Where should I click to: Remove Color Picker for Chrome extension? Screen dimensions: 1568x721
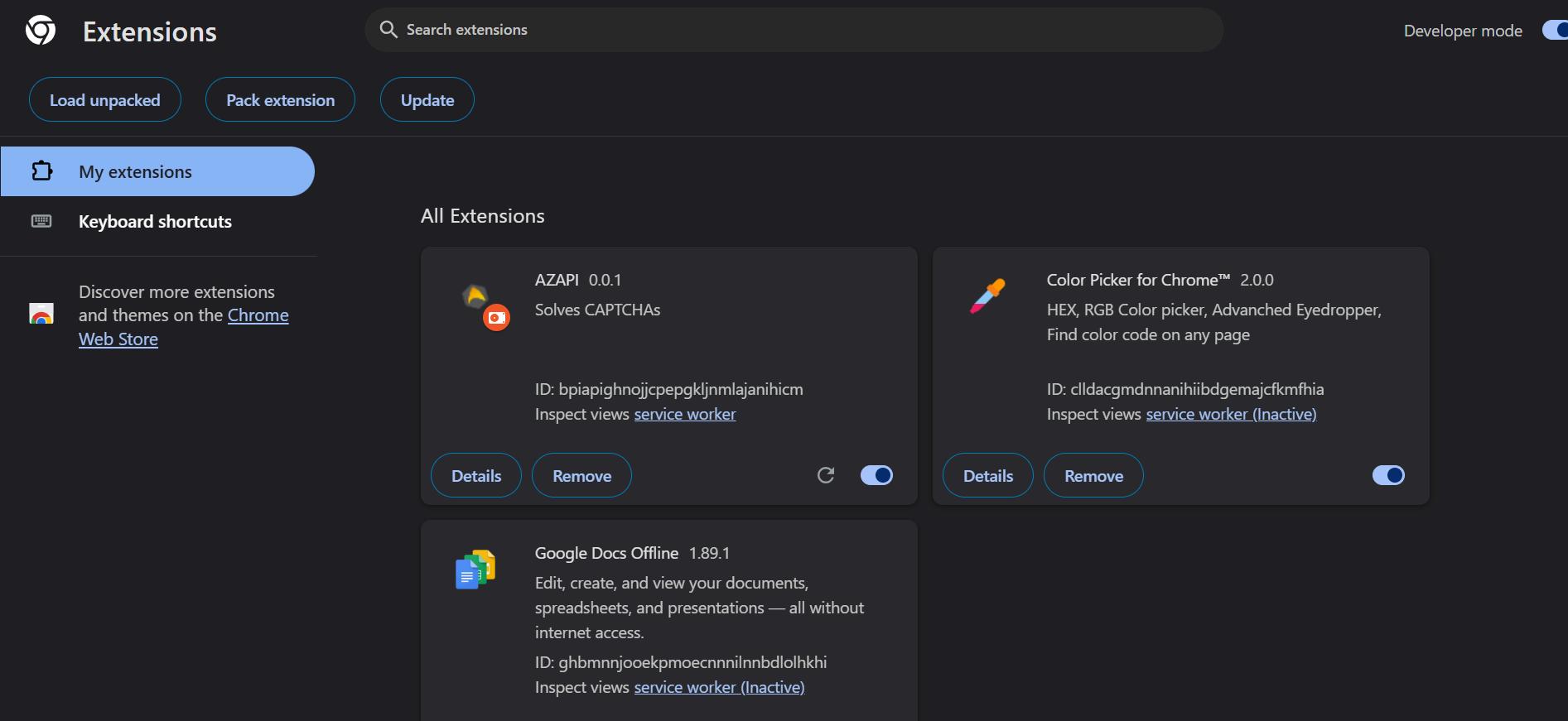(x=1093, y=476)
